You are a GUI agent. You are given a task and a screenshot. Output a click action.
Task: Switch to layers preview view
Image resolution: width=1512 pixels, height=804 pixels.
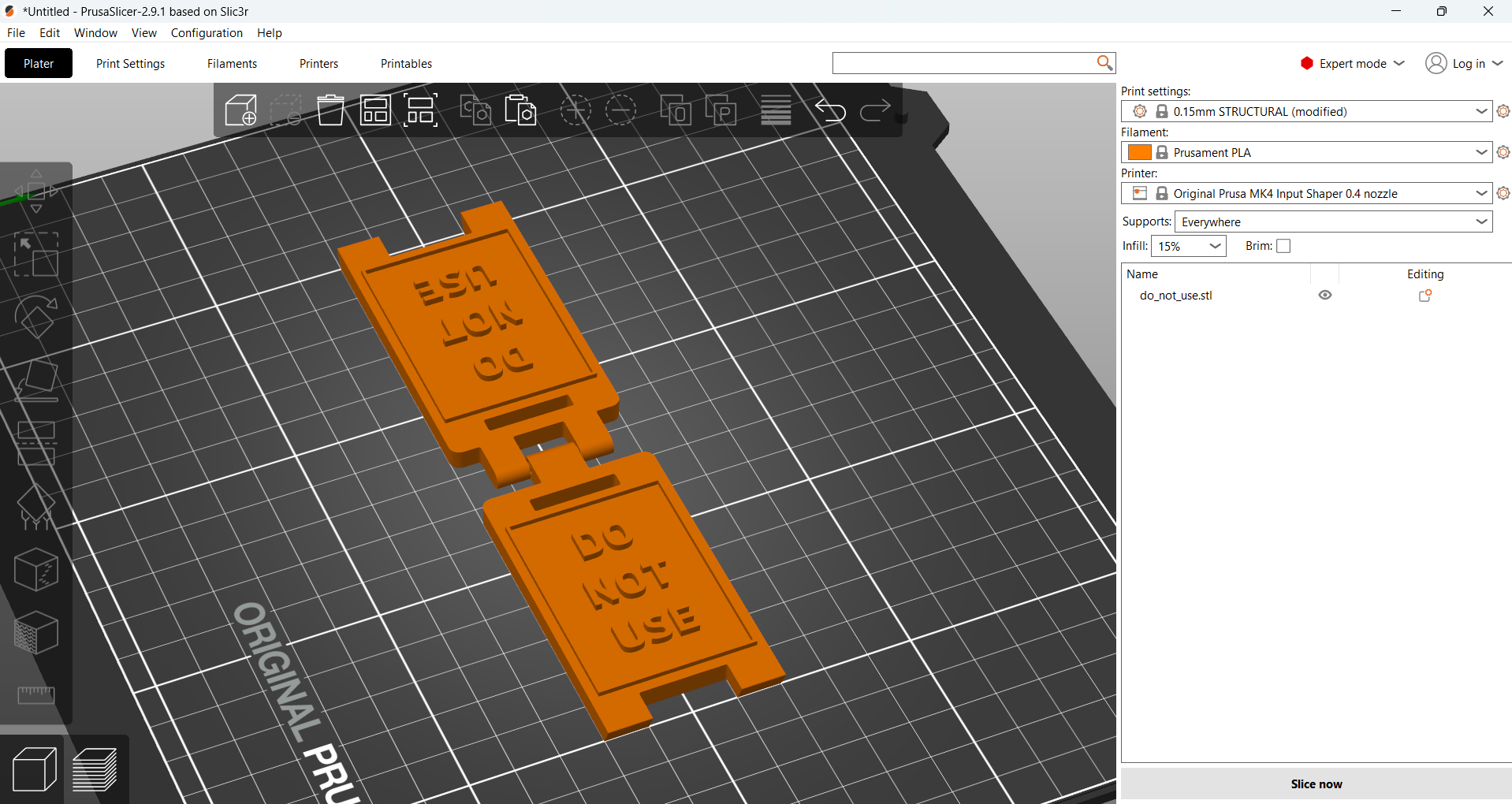pyautogui.click(x=95, y=769)
